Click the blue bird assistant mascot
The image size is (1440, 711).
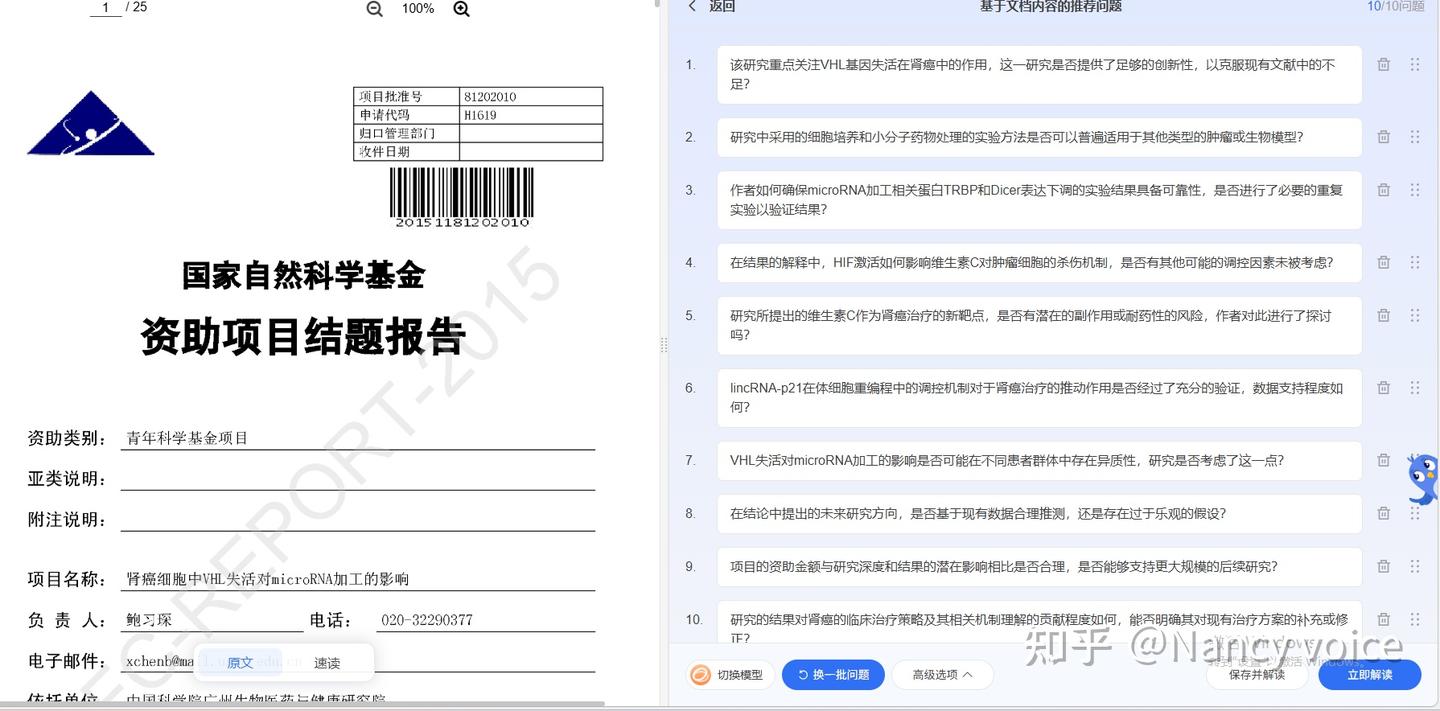(1423, 480)
